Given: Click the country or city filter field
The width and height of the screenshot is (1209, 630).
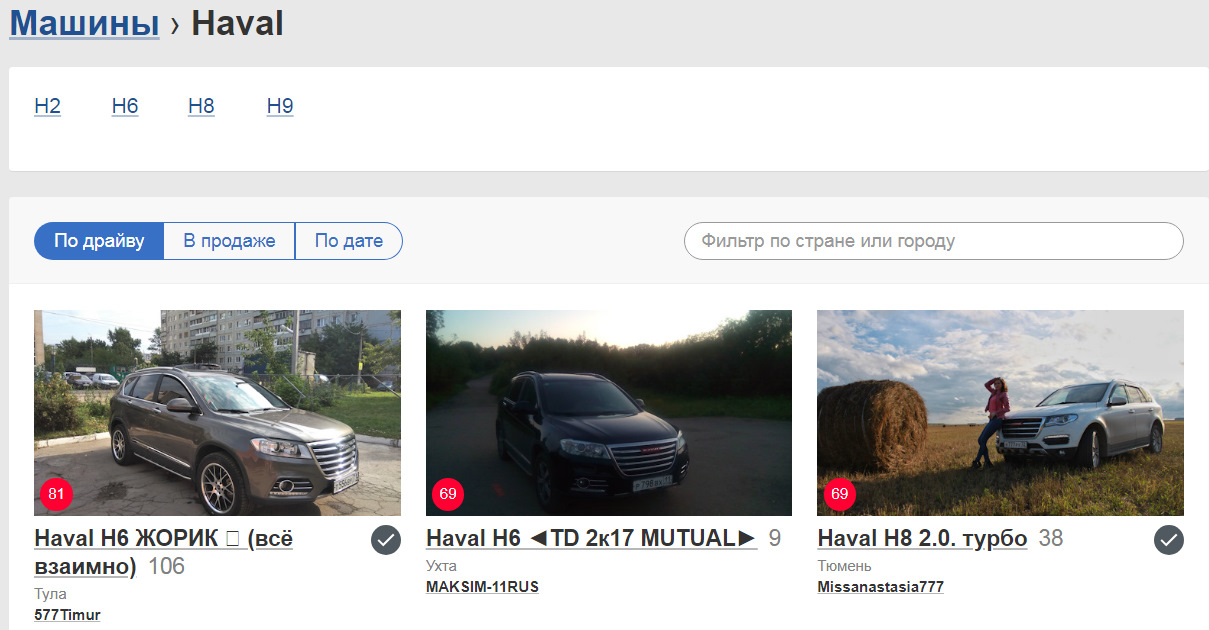Looking at the screenshot, I should click(x=932, y=240).
